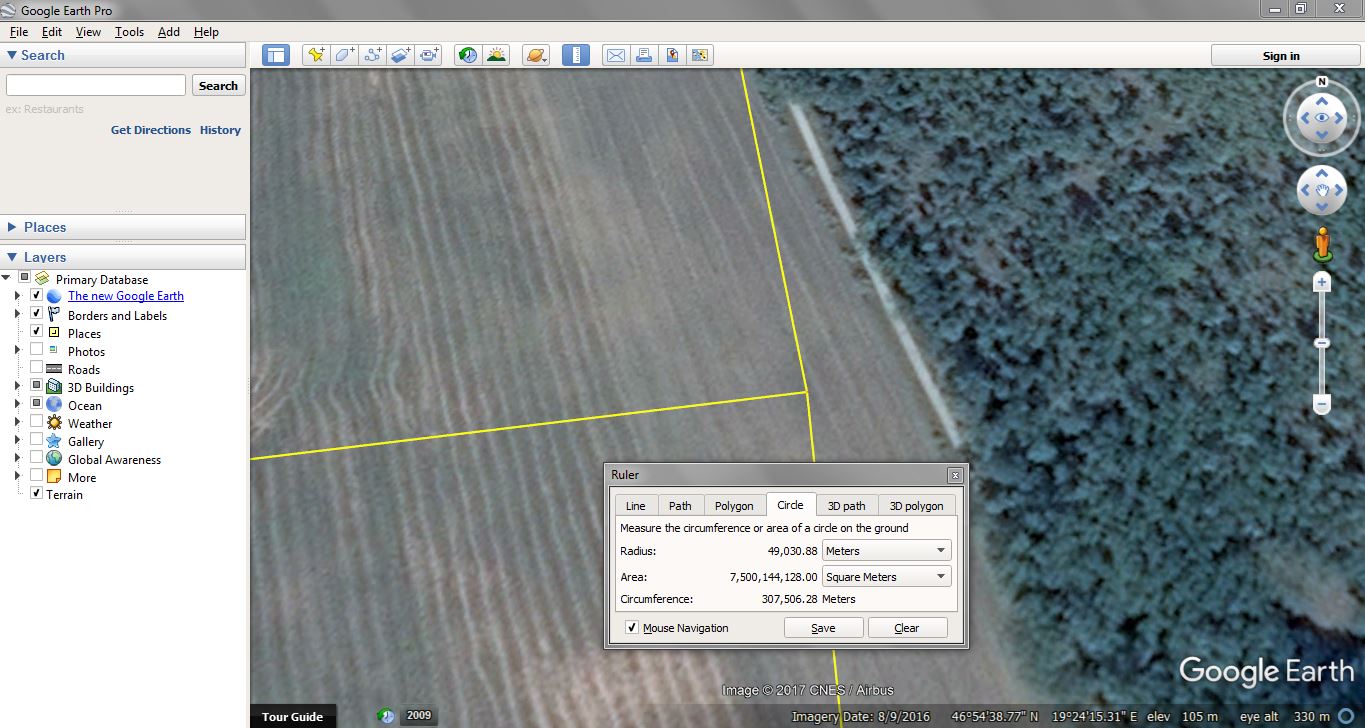This screenshot has height=728, width=1365.
Task: Select the Add Image Overlay icon
Action: [401, 55]
